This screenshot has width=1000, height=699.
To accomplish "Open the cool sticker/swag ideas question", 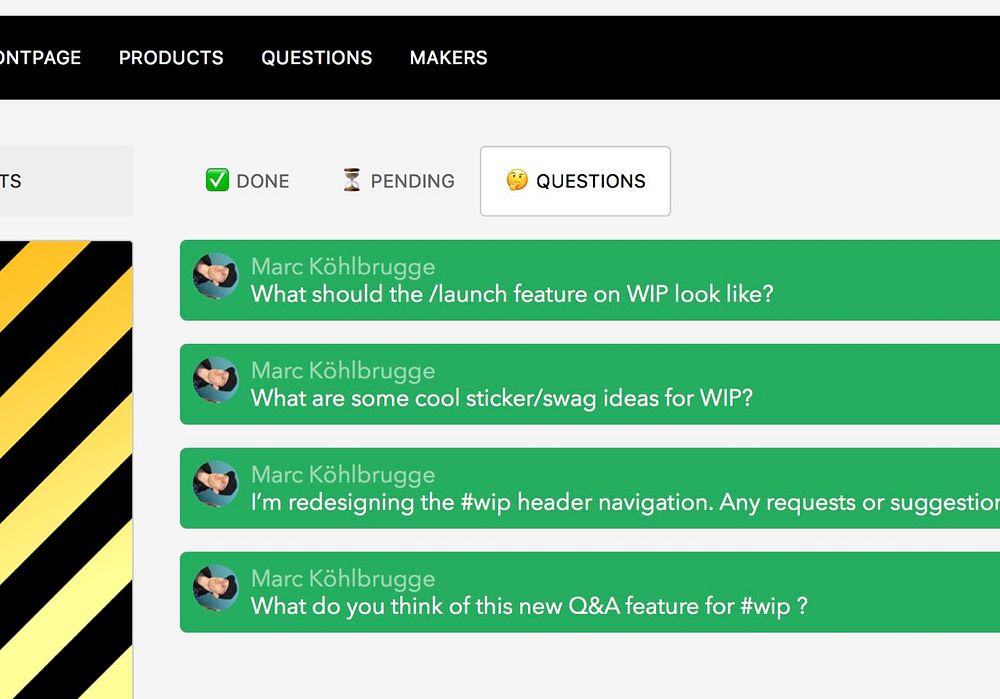I will pyautogui.click(x=501, y=398).
